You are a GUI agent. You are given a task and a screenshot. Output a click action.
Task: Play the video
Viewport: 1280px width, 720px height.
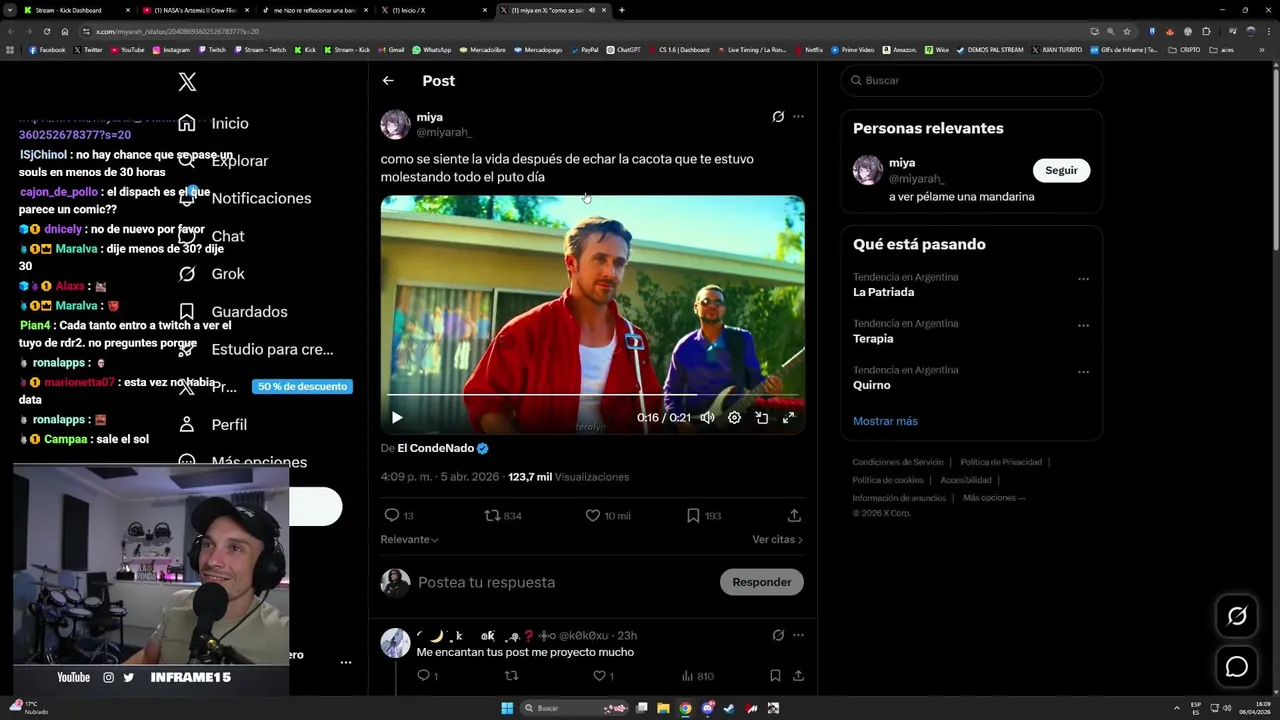pyautogui.click(x=397, y=418)
